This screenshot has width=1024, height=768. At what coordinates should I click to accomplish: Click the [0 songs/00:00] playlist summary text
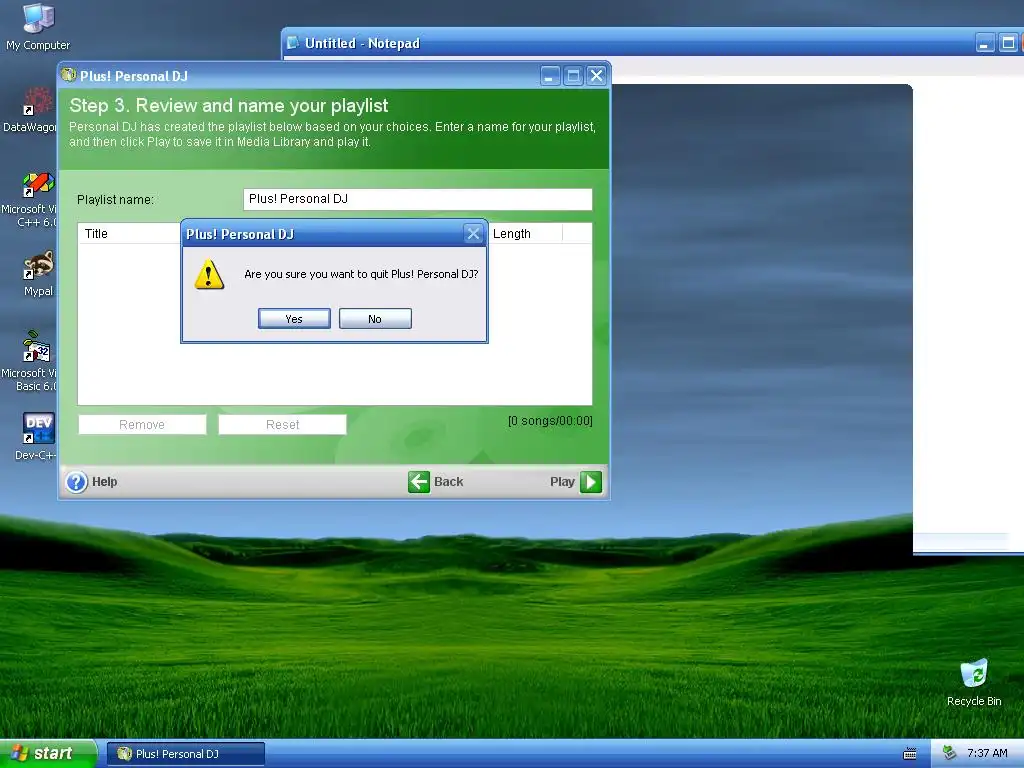[550, 421]
